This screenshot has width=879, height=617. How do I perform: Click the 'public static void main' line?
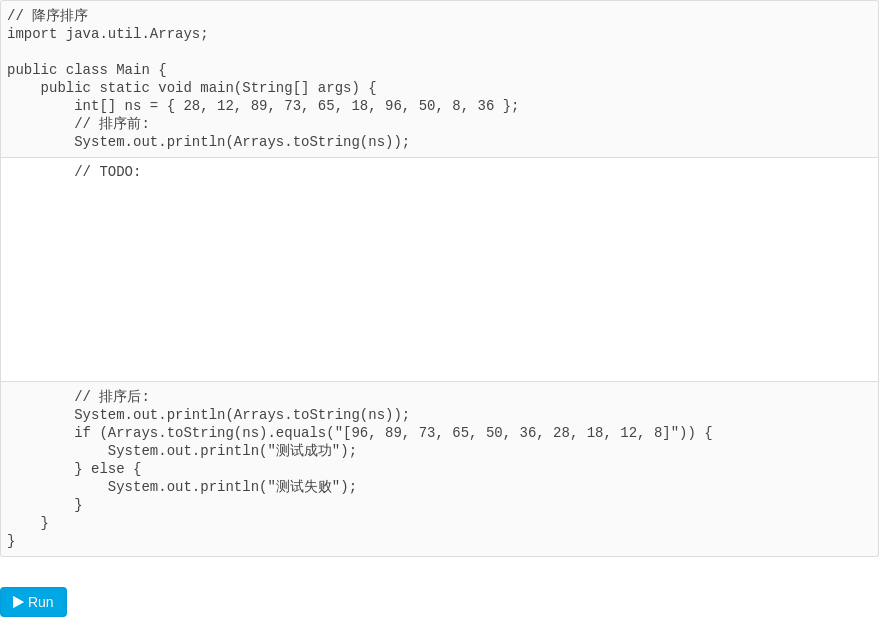208,87
